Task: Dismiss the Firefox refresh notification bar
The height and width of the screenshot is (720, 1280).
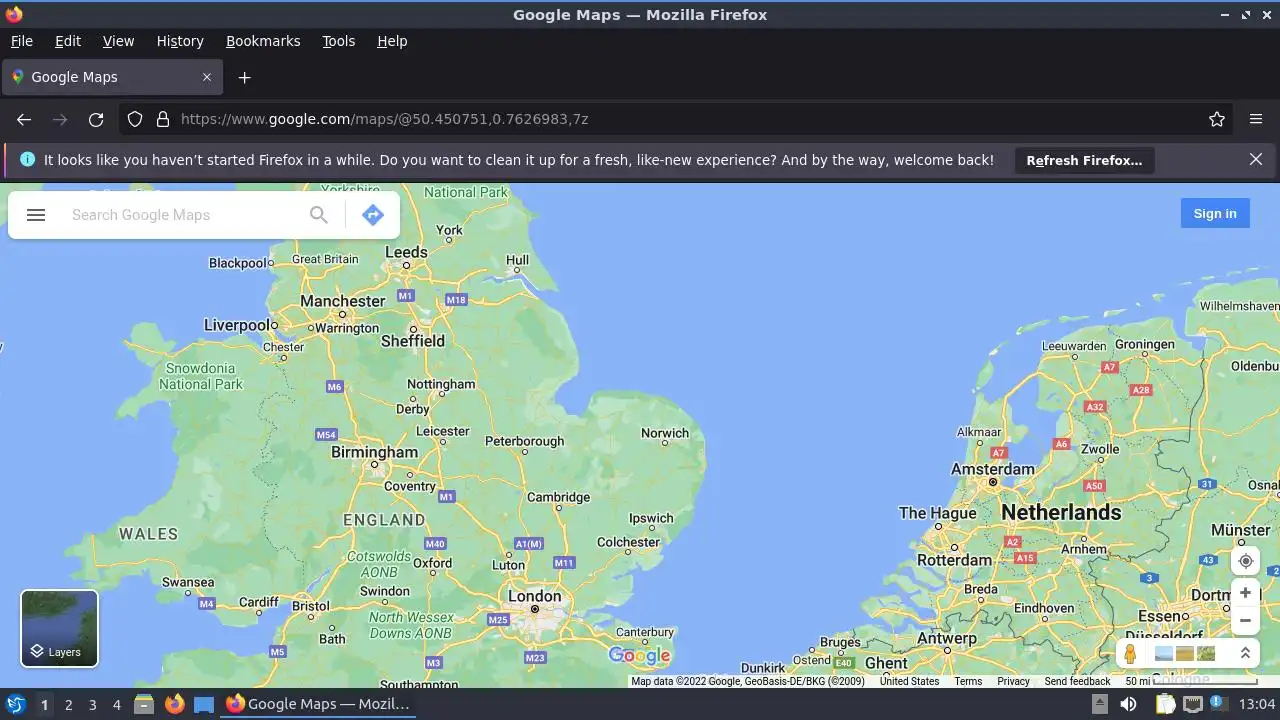Action: [1256, 160]
